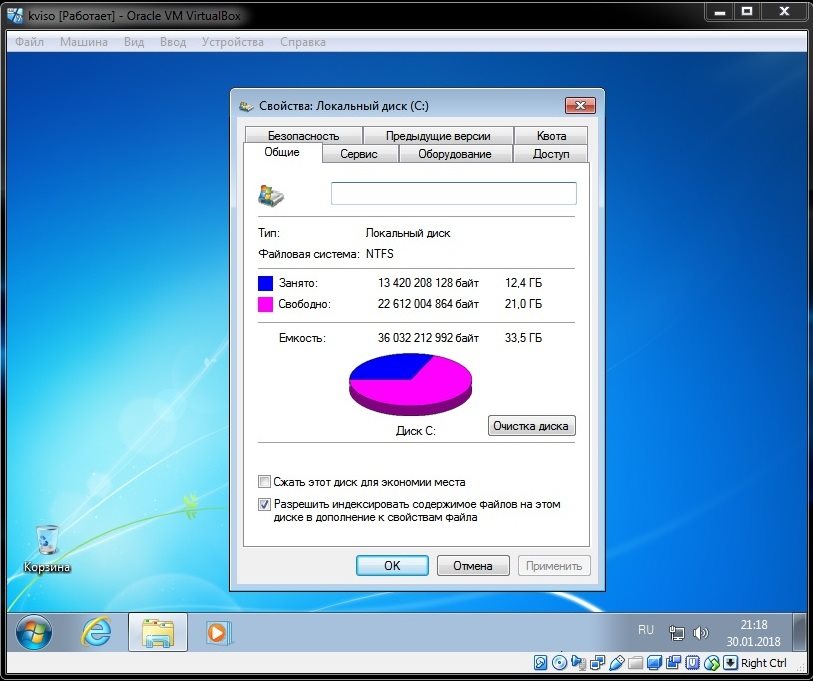The image size is (813, 681).
Task: Click the keyboard capture arrow icon near Right Ctrl
Action: point(730,662)
